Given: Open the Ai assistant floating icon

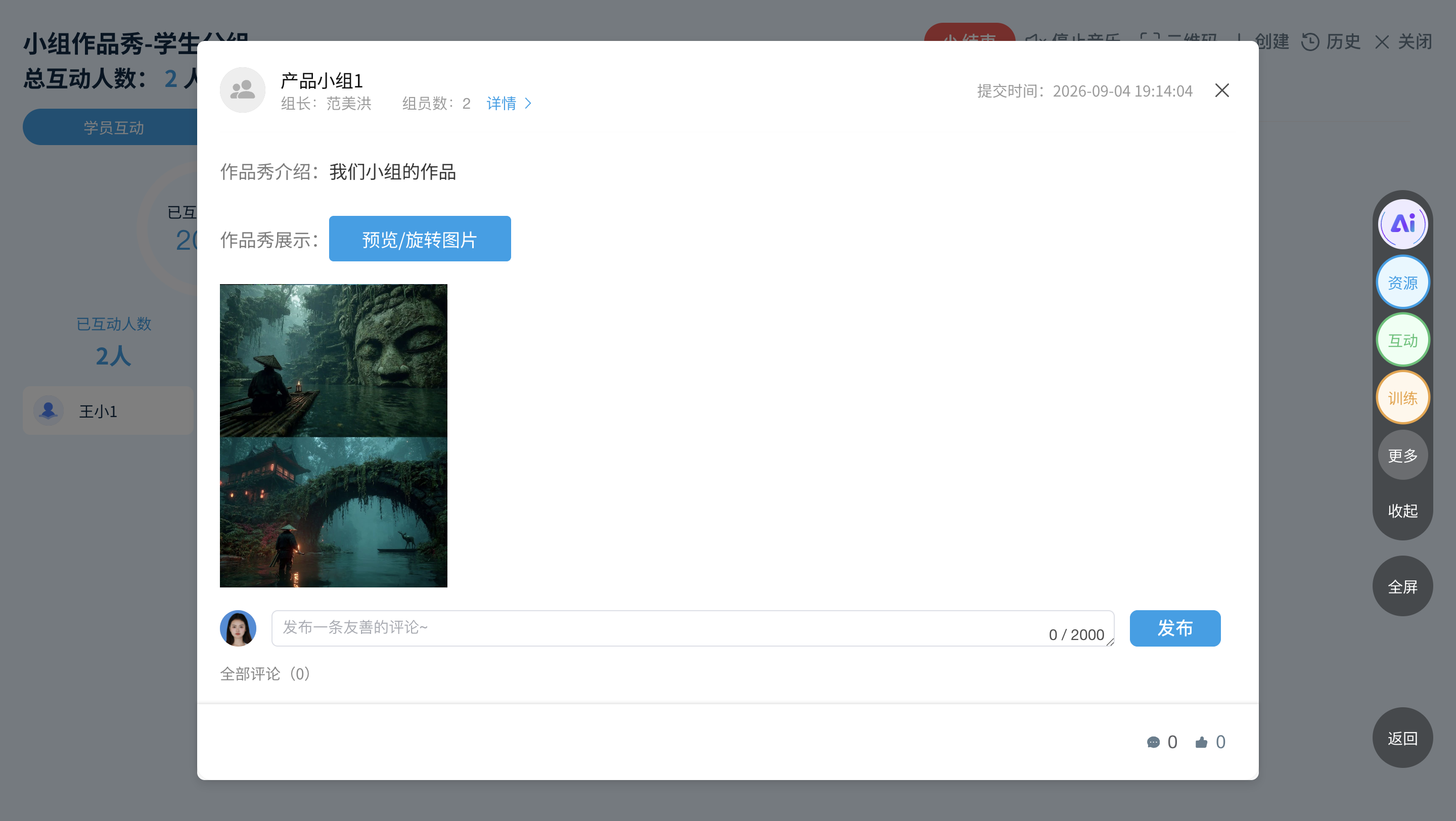Looking at the screenshot, I should (1402, 224).
